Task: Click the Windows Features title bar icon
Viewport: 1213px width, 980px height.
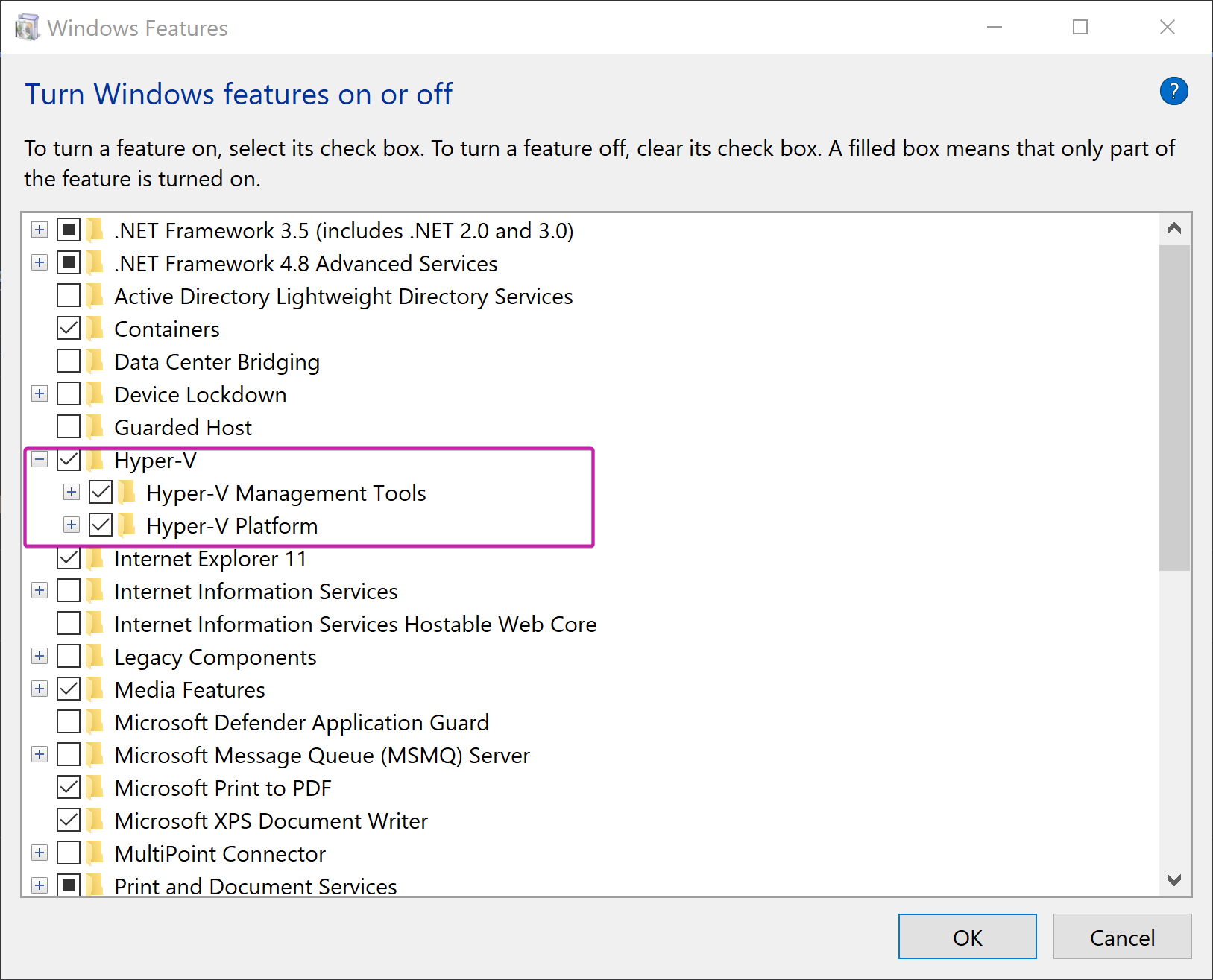Action: 28,28
